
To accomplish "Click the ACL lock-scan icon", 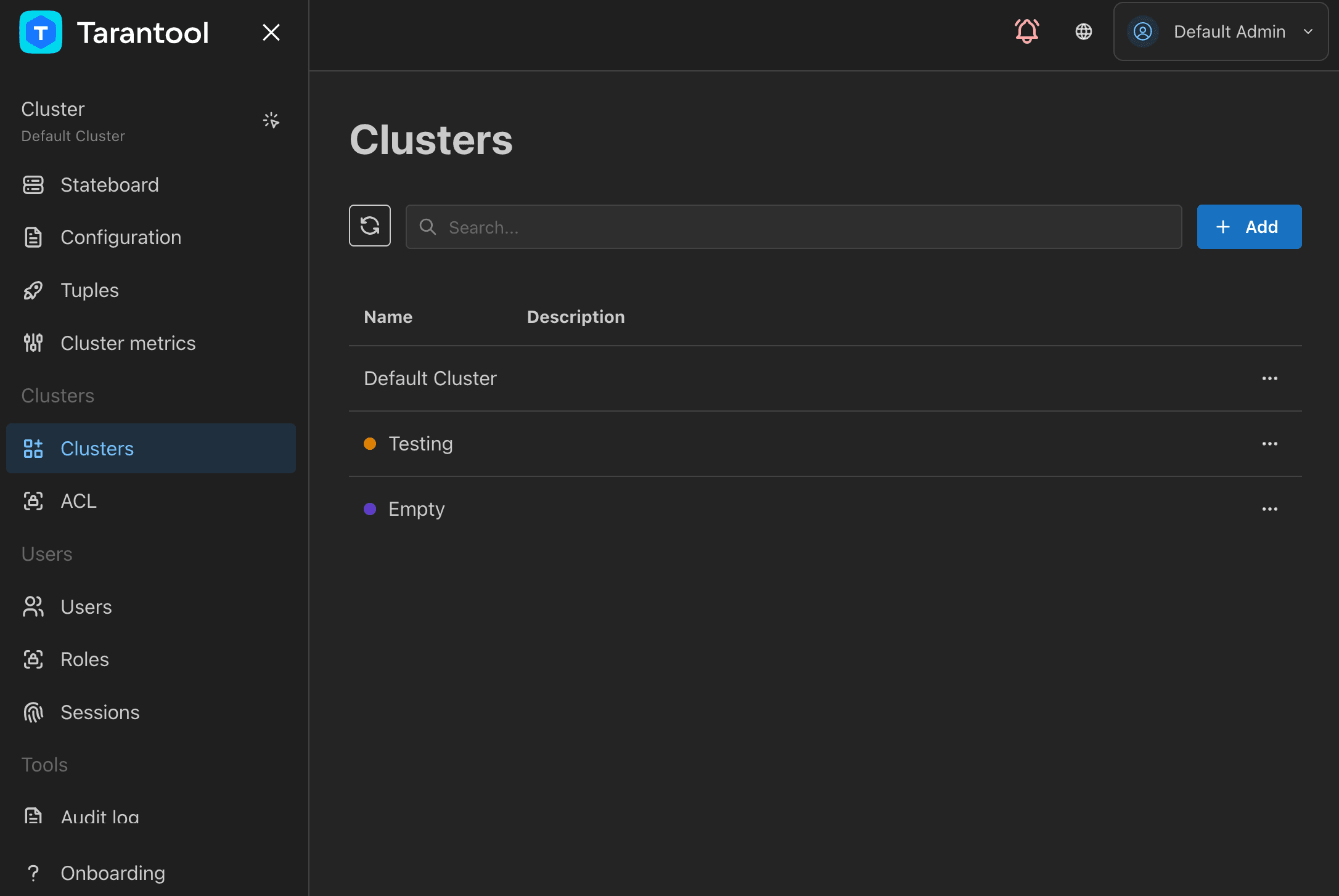I will click(33, 501).
